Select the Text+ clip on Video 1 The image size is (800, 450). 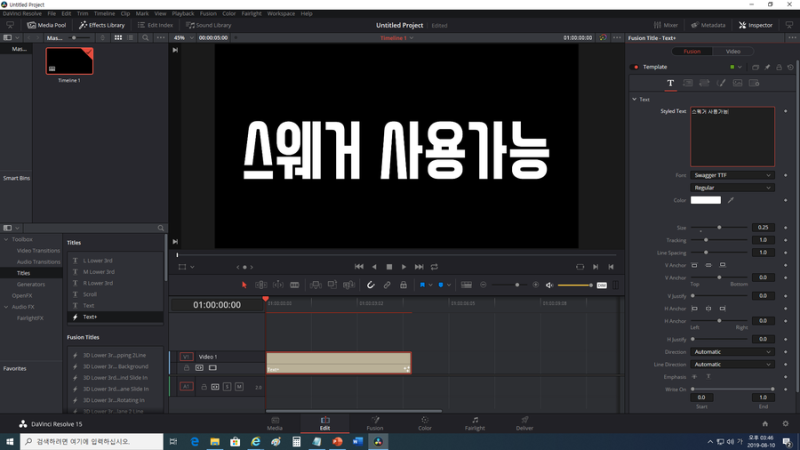pos(339,363)
